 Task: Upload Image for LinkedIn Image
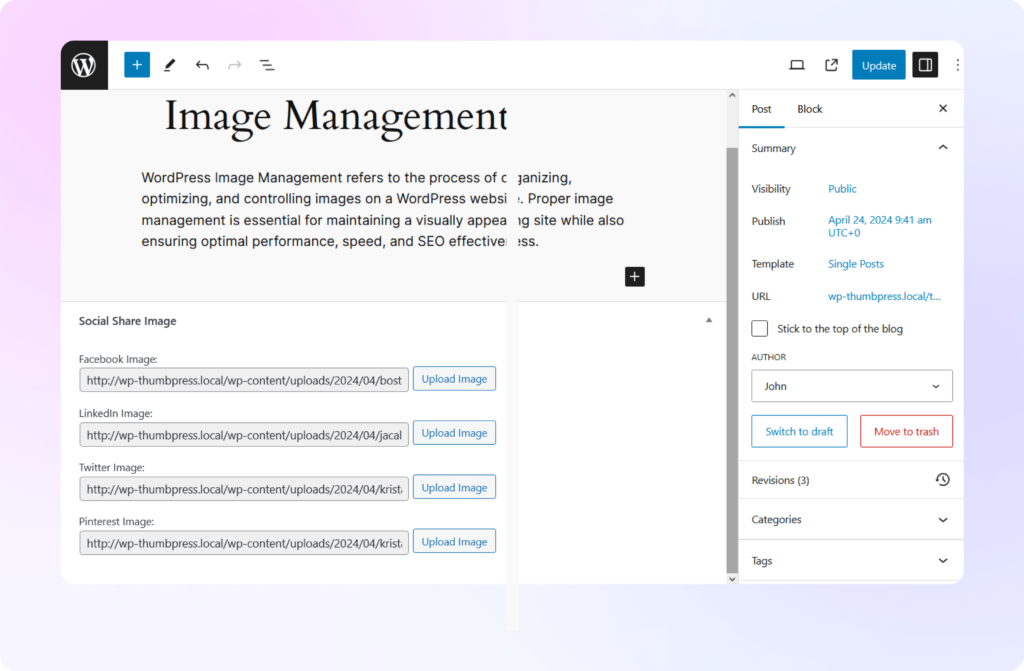point(454,433)
